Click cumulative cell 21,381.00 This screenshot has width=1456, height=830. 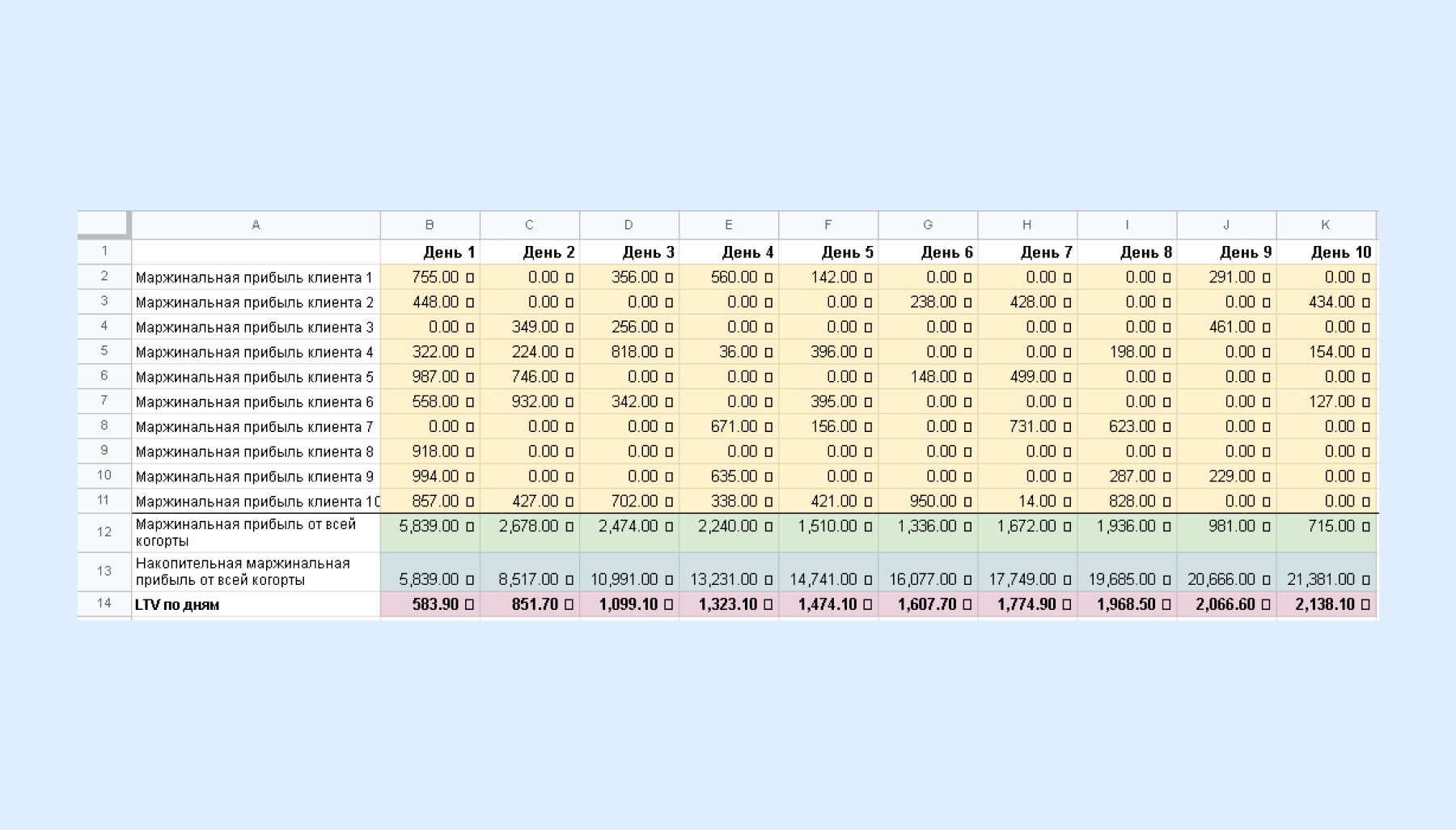click(1327, 572)
